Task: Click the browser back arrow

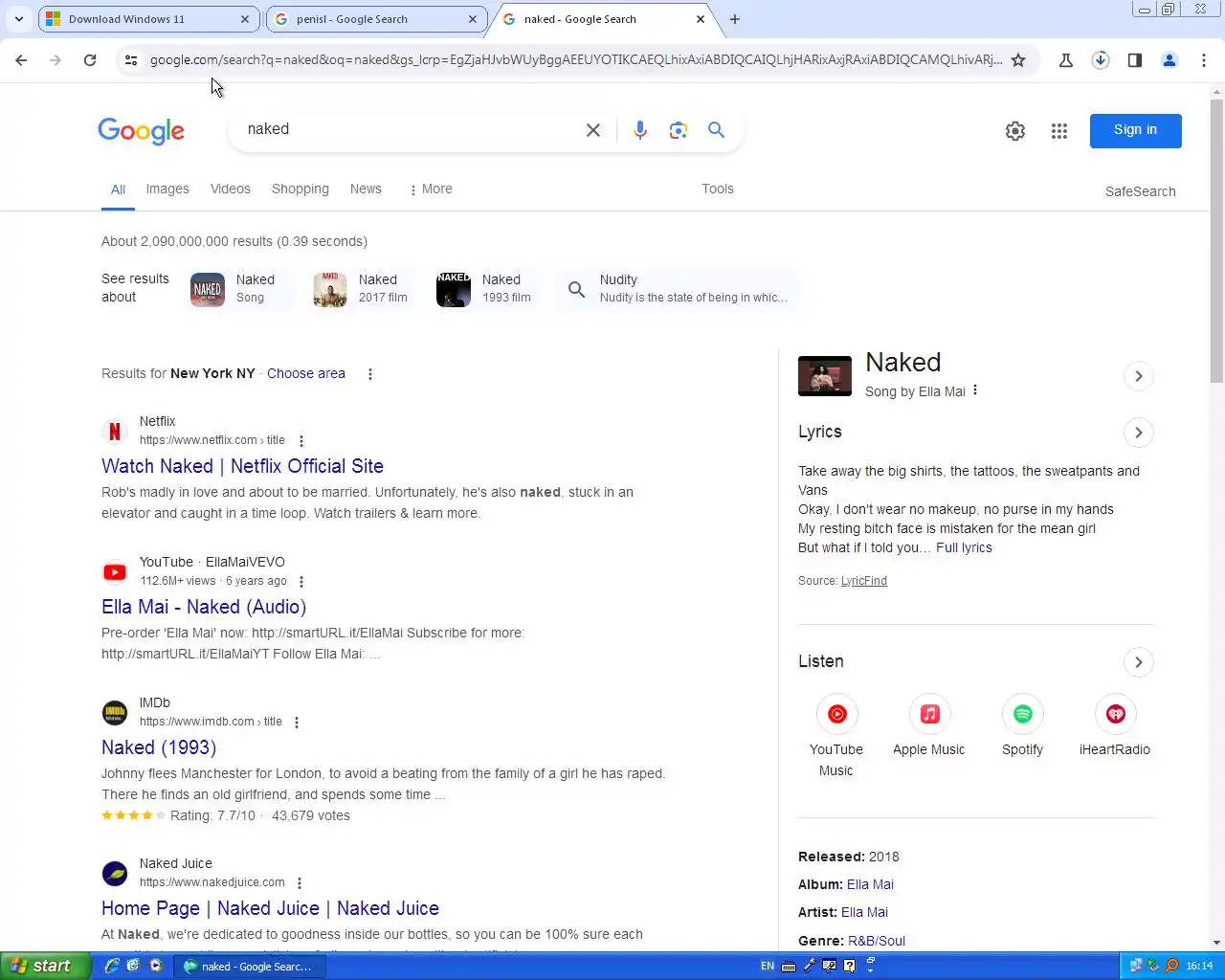Action: pos(21,60)
